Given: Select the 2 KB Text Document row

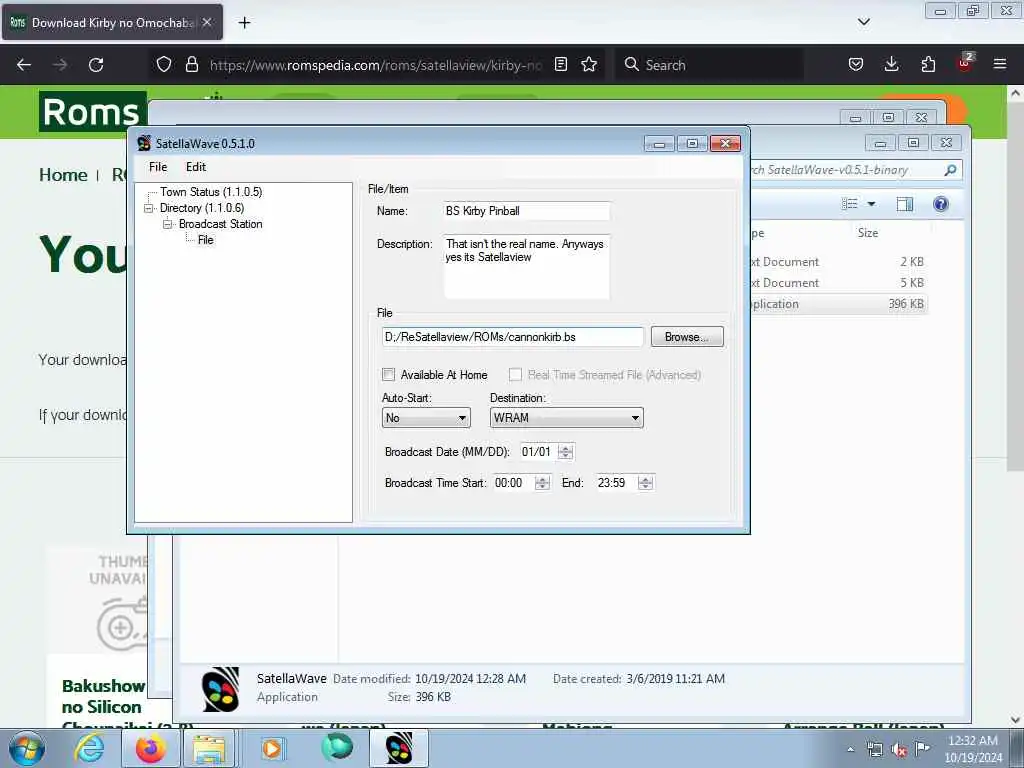Looking at the screenshot, I should click(839, 262).
